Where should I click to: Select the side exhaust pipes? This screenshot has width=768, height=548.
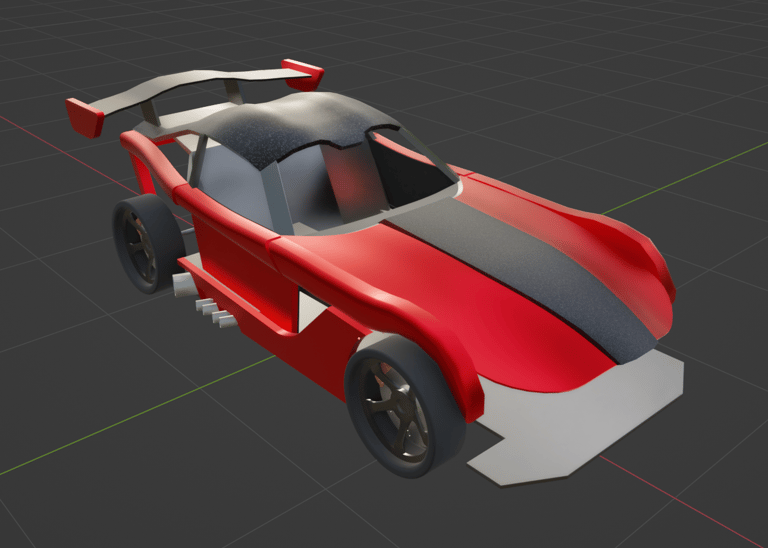click(x=206, y=300)
